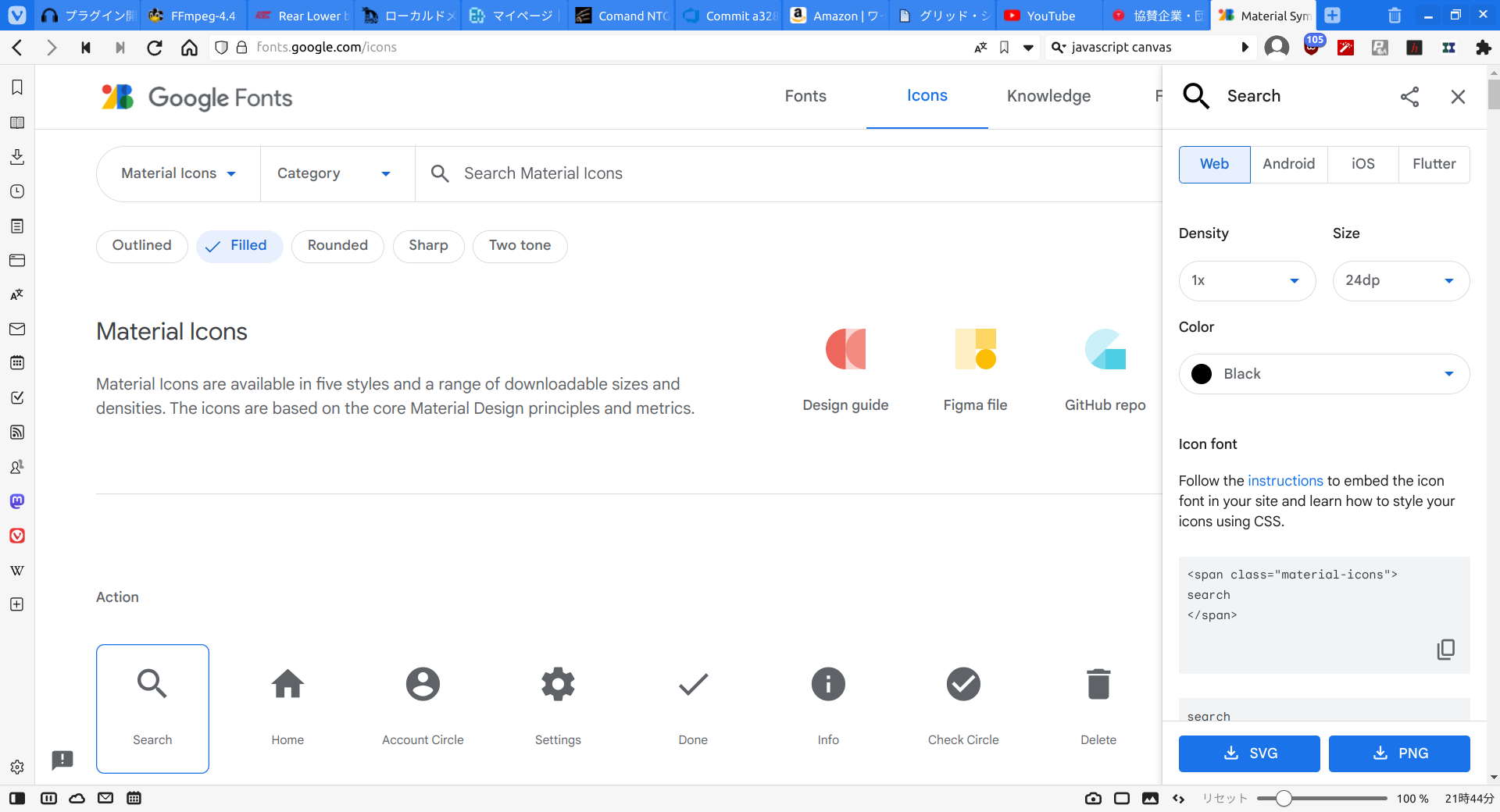1500x812 pixels.
Task: Toggle the Filled style chip
Action: click(x=240, y=246)
